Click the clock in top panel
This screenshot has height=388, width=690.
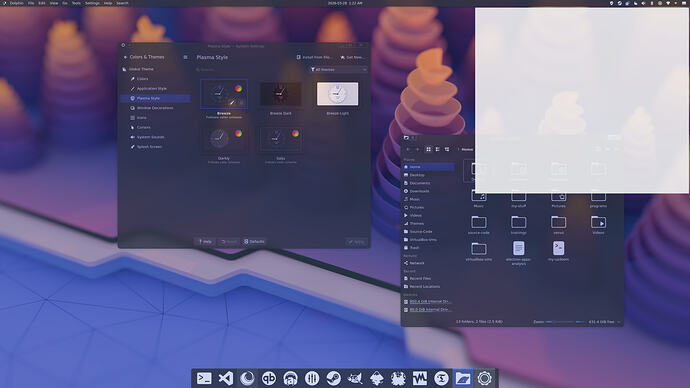(x=345, y=3)
